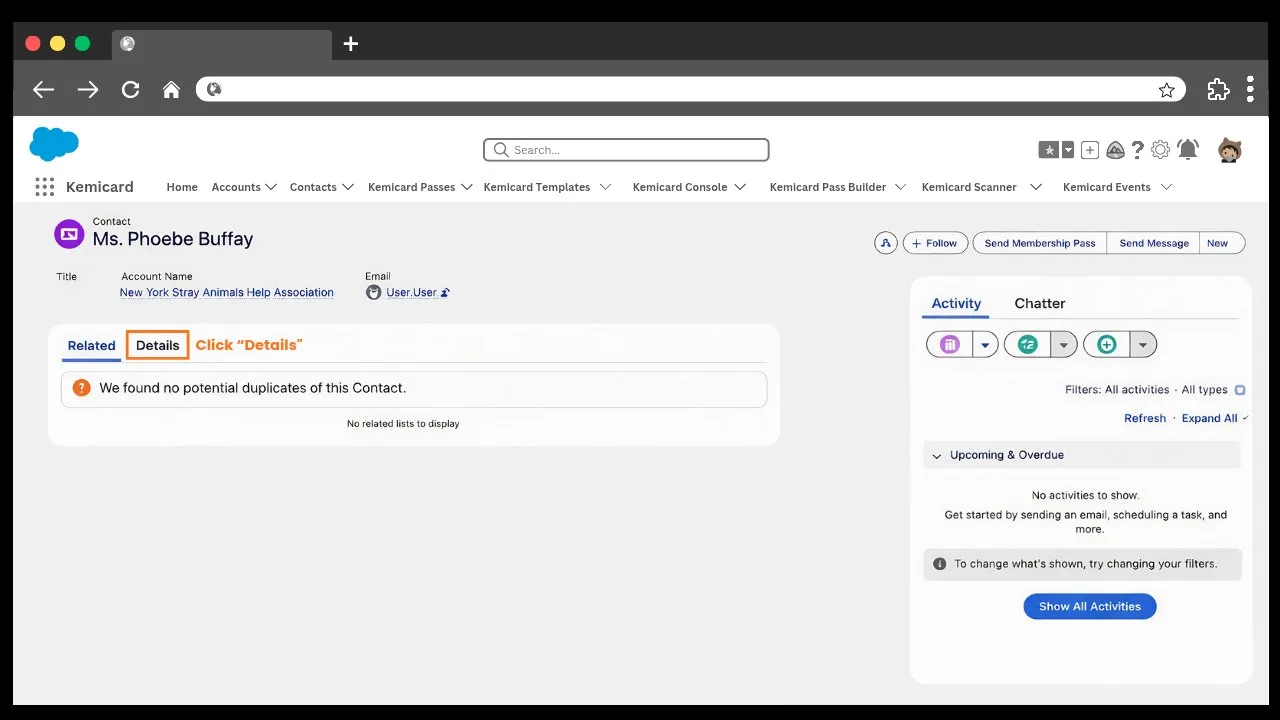The width and height of the screenshot is (1280, 720).
Task: Open the user avatar profile menu
Action: pos(1230,150)
